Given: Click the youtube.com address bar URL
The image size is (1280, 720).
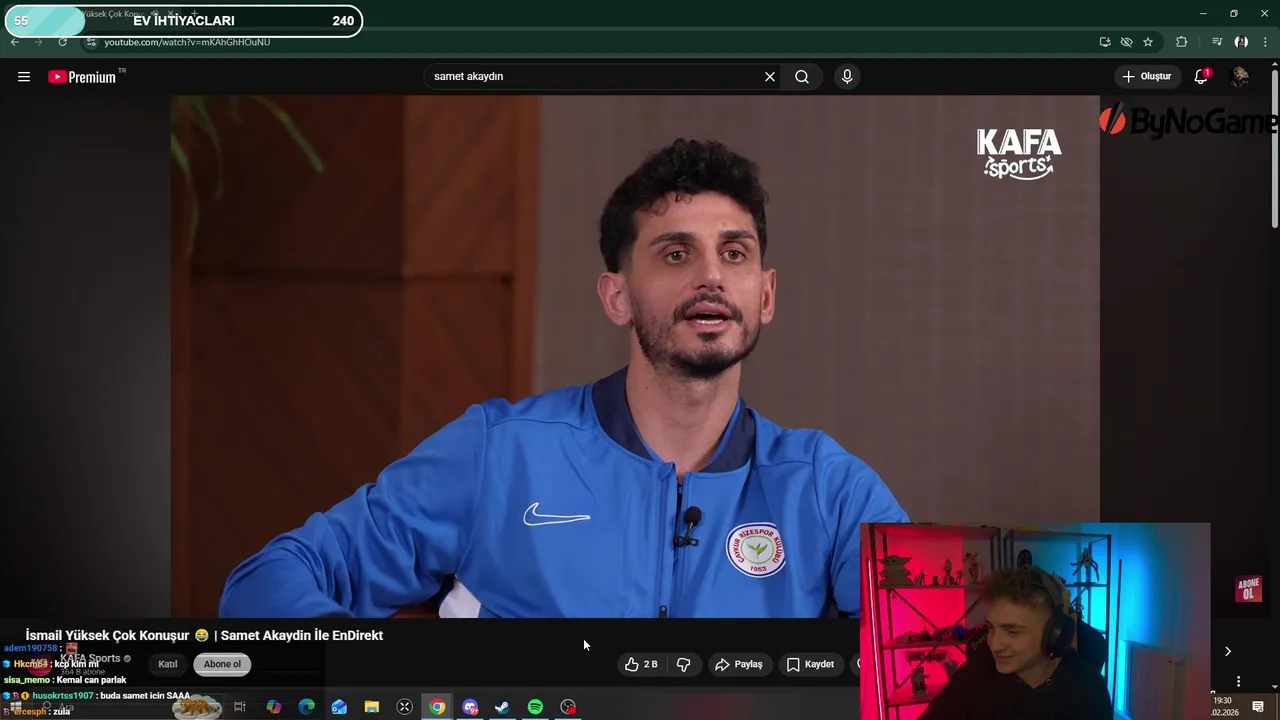Looking at the screenshot, I should click(187, 42).
